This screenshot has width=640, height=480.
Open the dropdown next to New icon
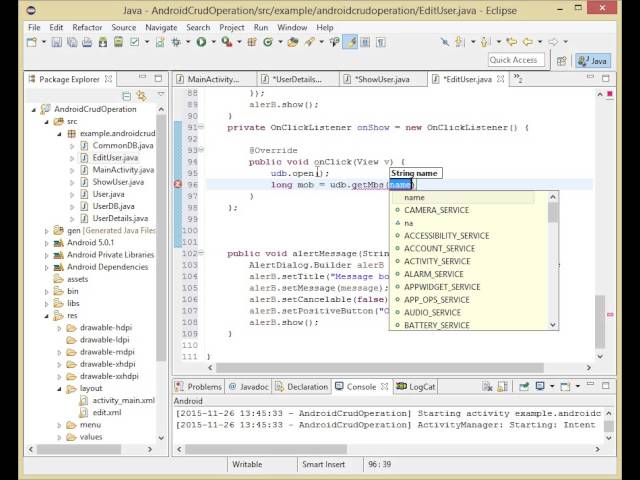[x=43, y=42]
